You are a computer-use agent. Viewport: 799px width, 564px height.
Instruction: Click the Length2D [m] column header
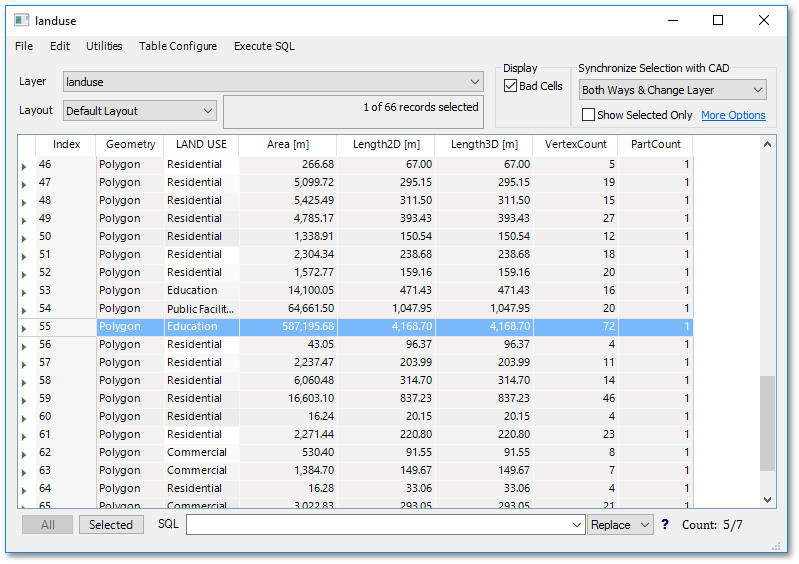(386, 144)
